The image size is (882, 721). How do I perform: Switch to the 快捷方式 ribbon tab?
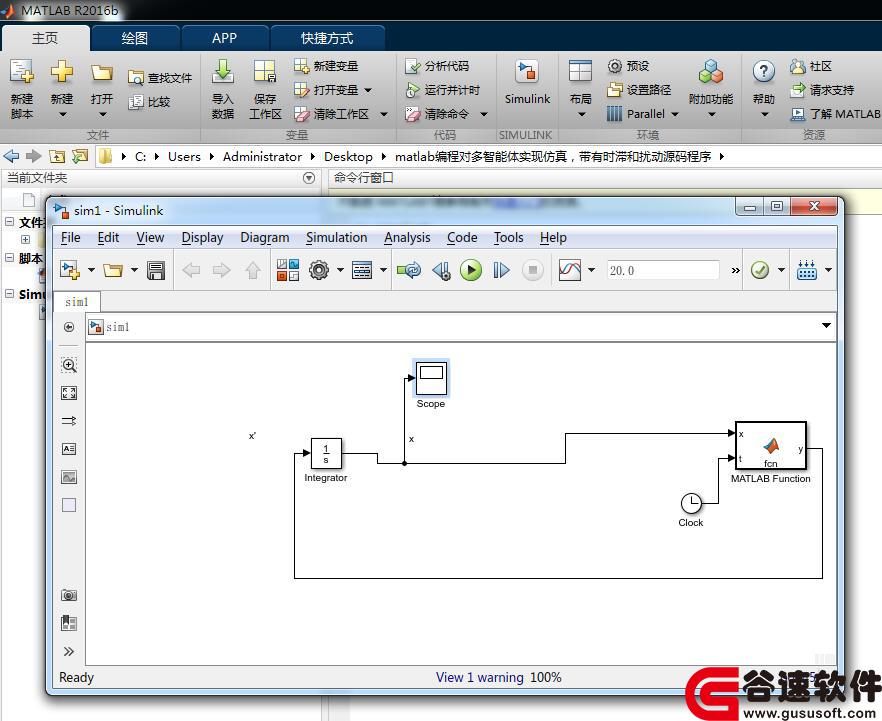[327, 38]
